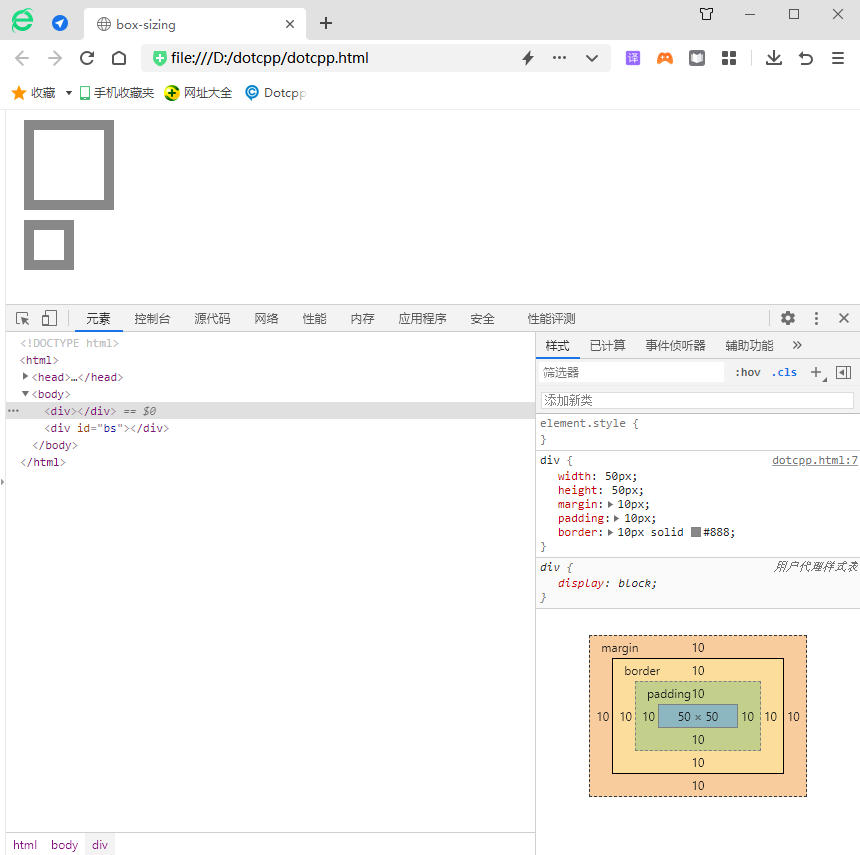Screen dimensions: 860x855
Task: Open the 控制台 (Console) panel
Action: click(152, 318)
